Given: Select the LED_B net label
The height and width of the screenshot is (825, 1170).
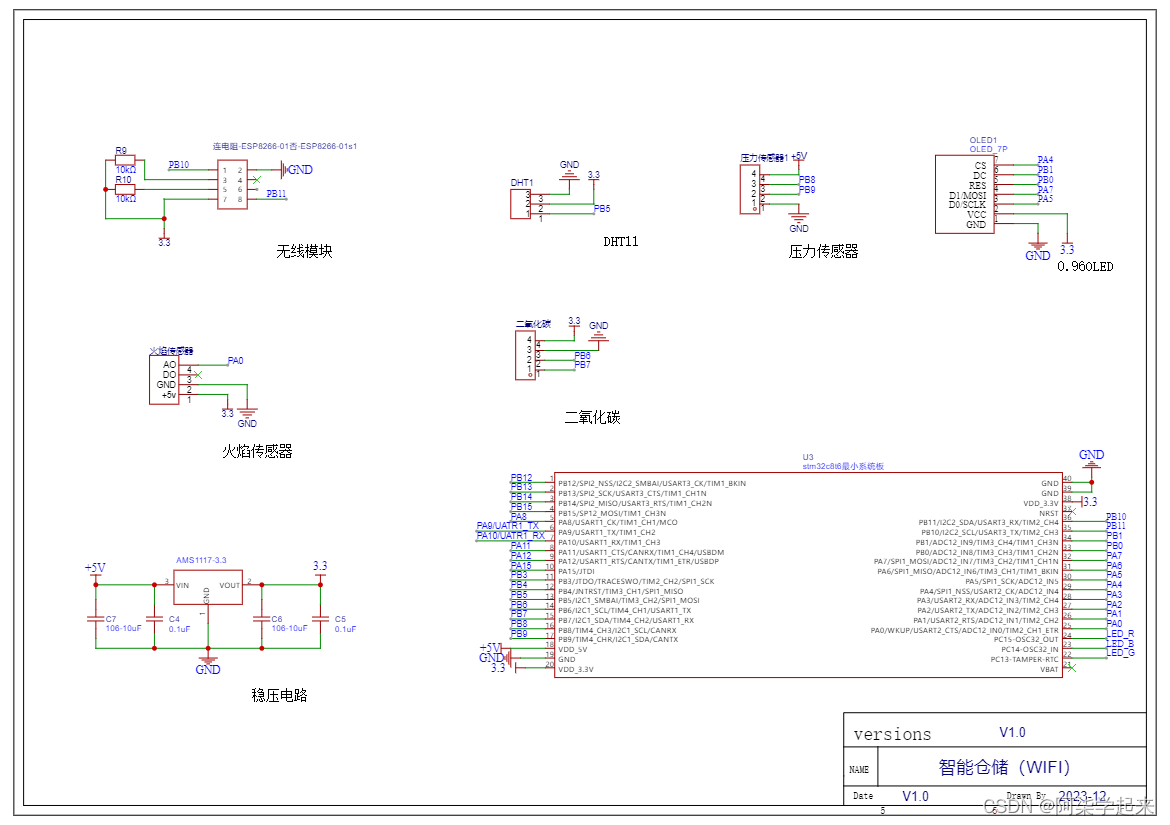Looking at the screenshot, I should [1120, 643].
